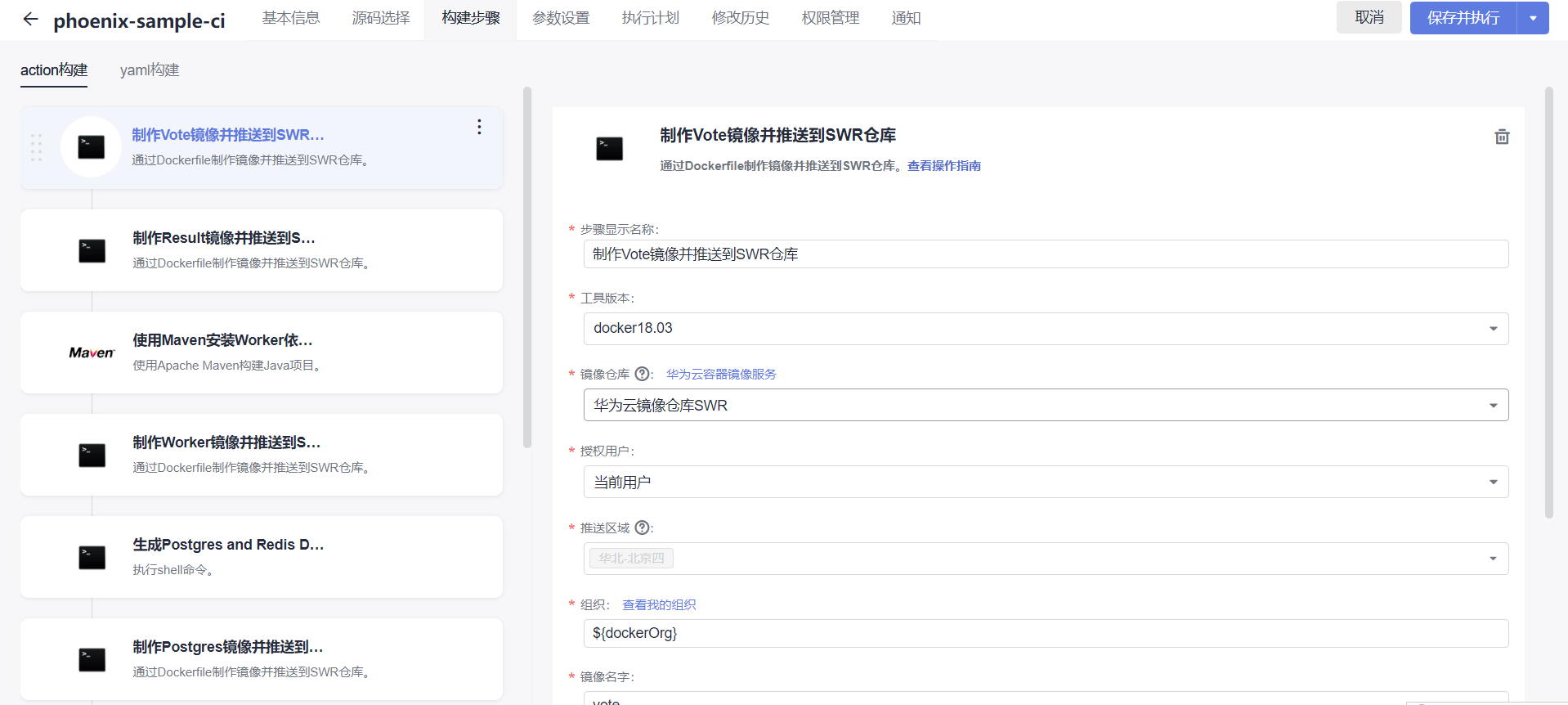Click the 组织 input containing ${dockerOrg}
The width and height of the screenshot is (1568, 705).
(1046, 633)
